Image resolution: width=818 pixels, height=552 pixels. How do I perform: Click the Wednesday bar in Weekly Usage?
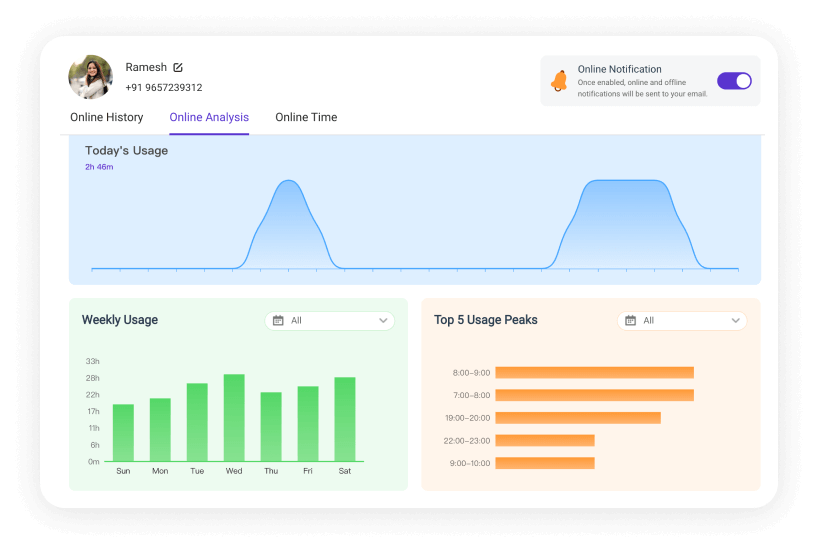[x=234, y=418]
